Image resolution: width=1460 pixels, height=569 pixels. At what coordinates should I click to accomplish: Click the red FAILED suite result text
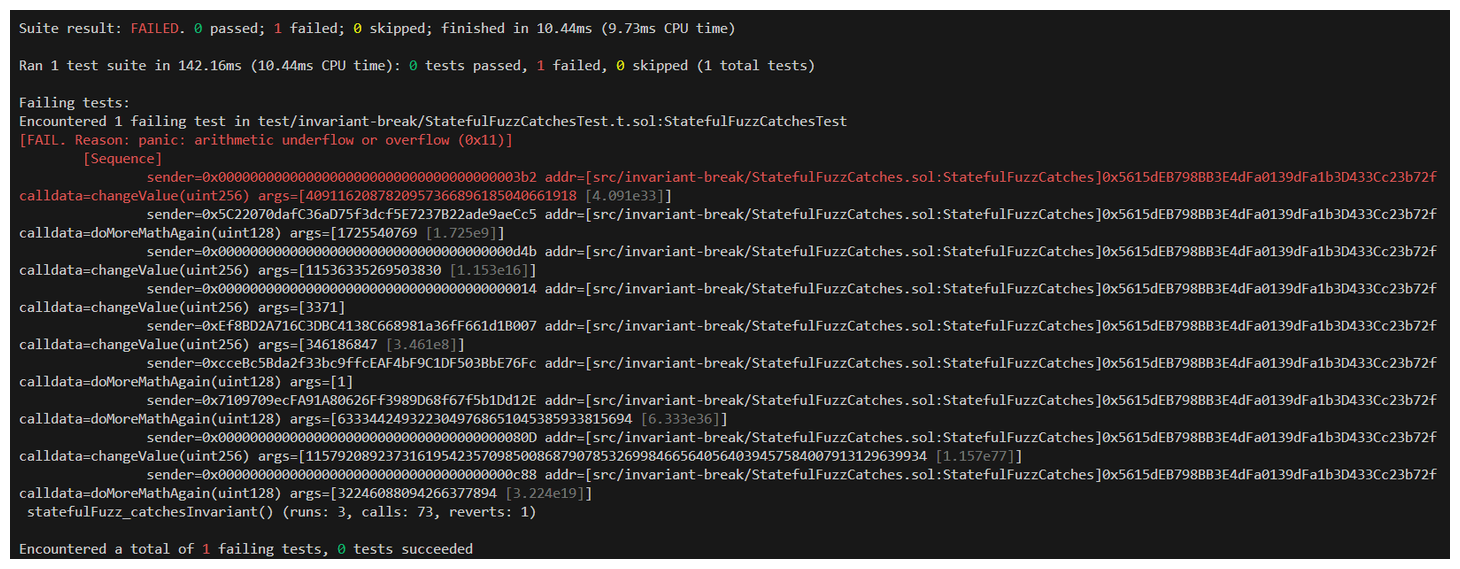[x=156, y=28]
